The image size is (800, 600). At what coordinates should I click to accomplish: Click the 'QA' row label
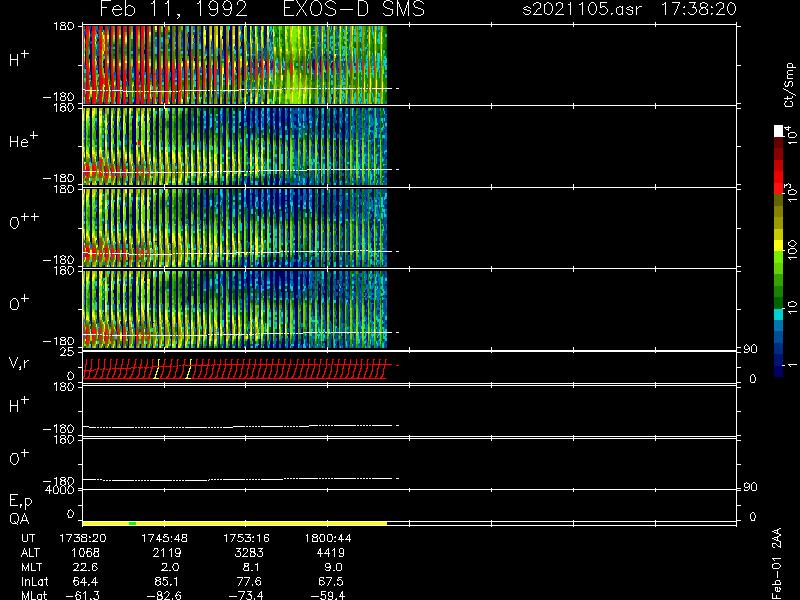click(19, 519)
